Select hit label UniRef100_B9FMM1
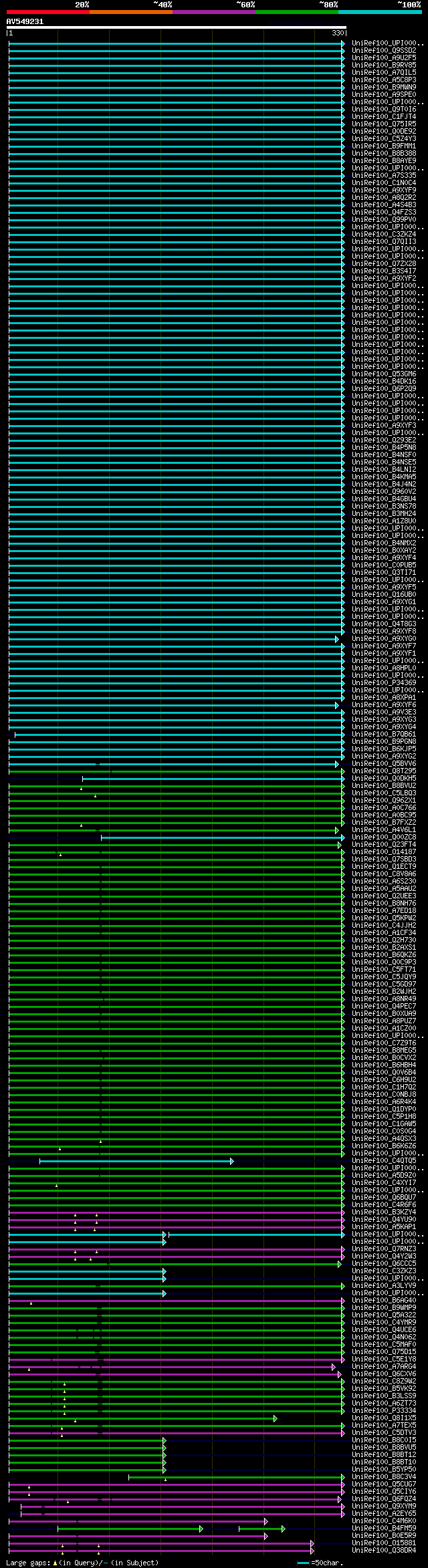 384,146
